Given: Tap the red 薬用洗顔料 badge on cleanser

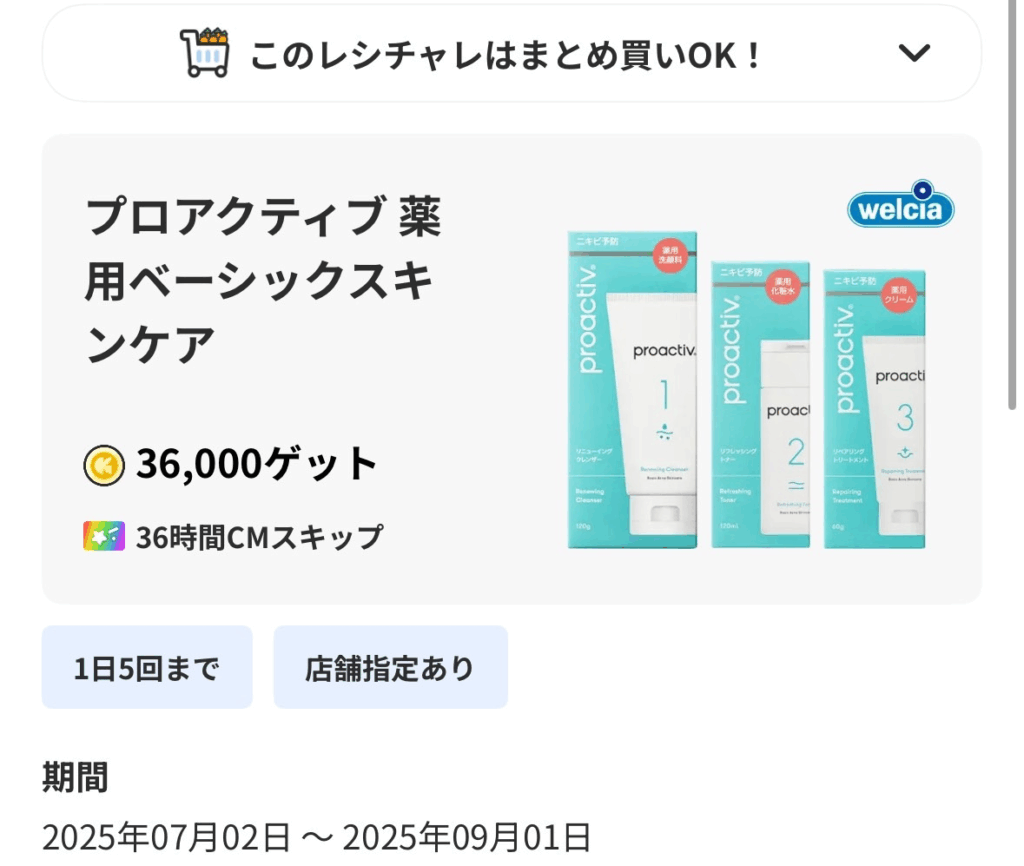Looking at the screenshot, I should 670,255.
